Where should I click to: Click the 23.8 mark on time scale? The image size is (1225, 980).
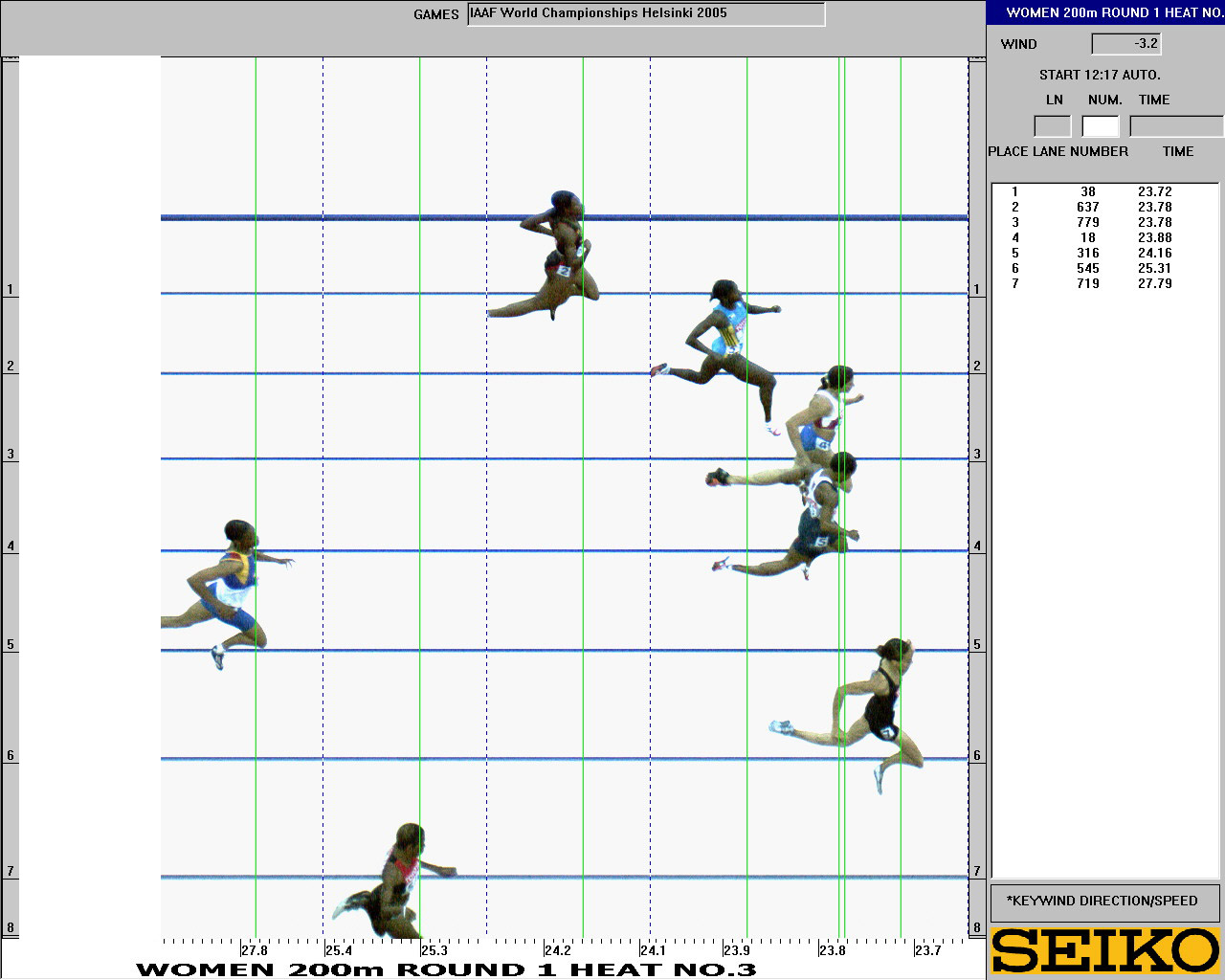[832, 950]
